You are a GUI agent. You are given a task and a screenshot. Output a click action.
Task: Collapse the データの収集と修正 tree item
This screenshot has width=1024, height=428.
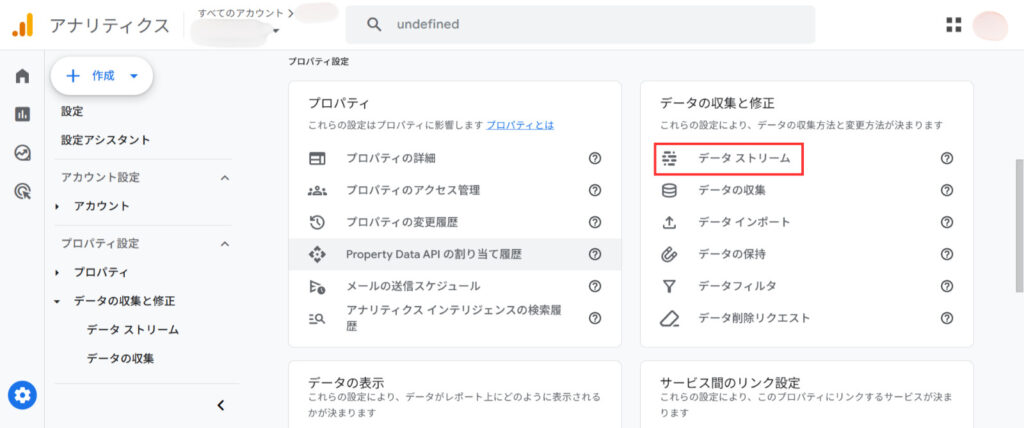click(x=57, y=301)
